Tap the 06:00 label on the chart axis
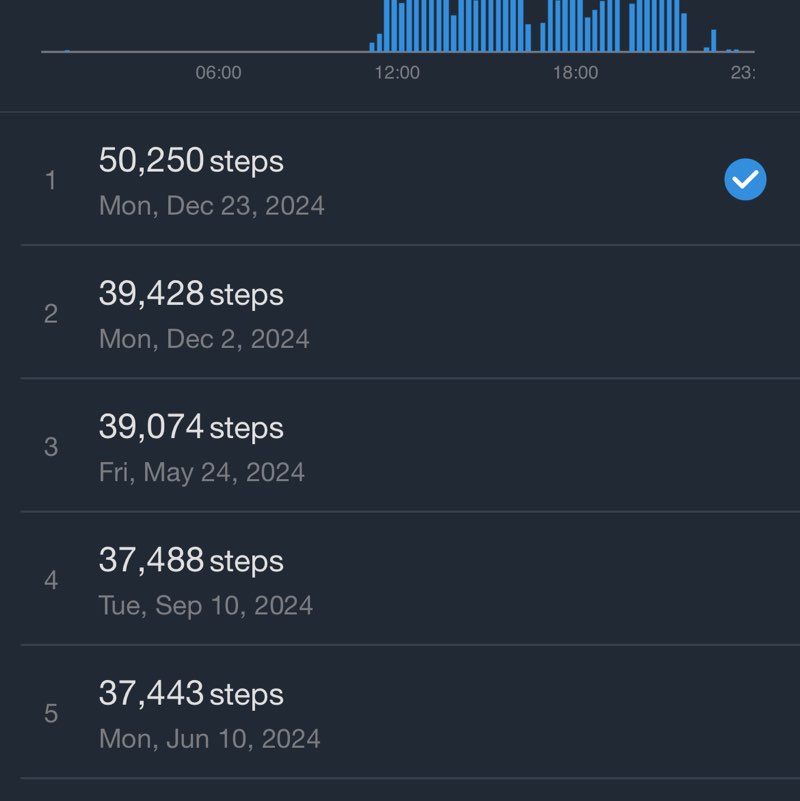 point(218,73)
